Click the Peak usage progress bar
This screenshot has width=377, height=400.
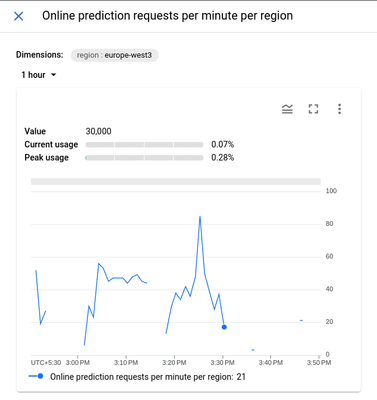pyautogui.click(x=144, y=158)
